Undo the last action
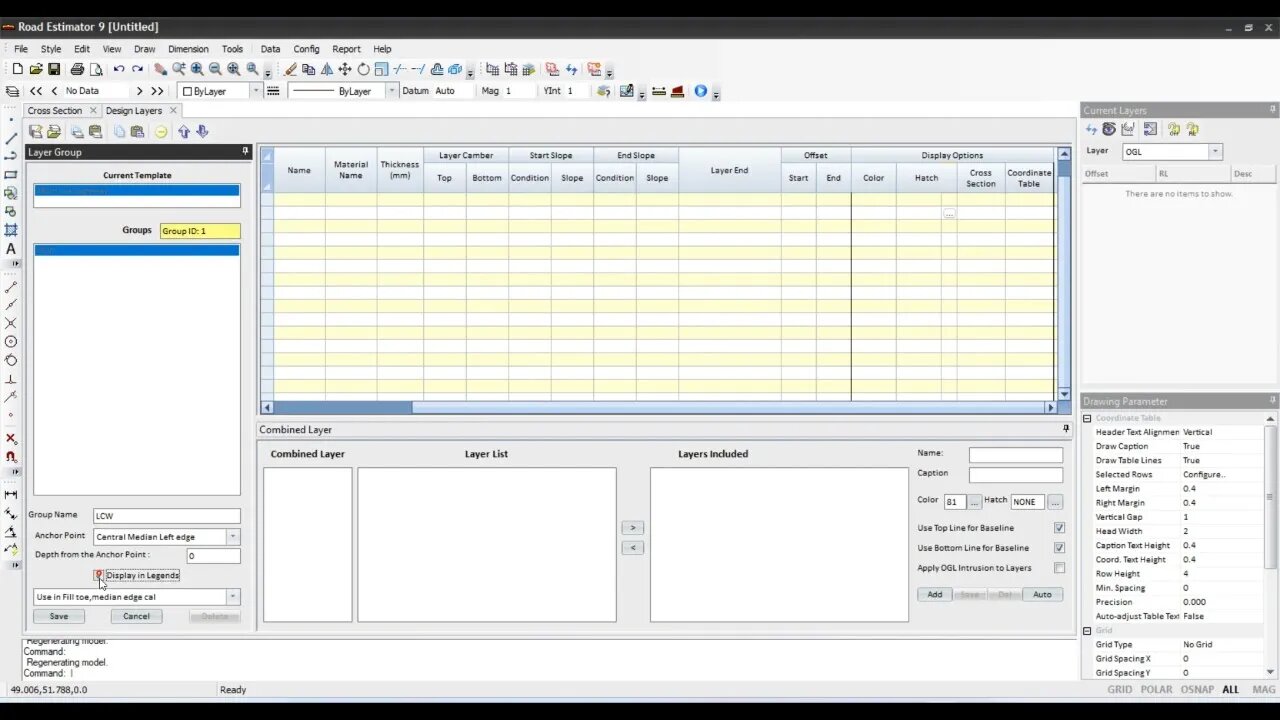Screen dimensions: 1280x720 coord(119,69)
